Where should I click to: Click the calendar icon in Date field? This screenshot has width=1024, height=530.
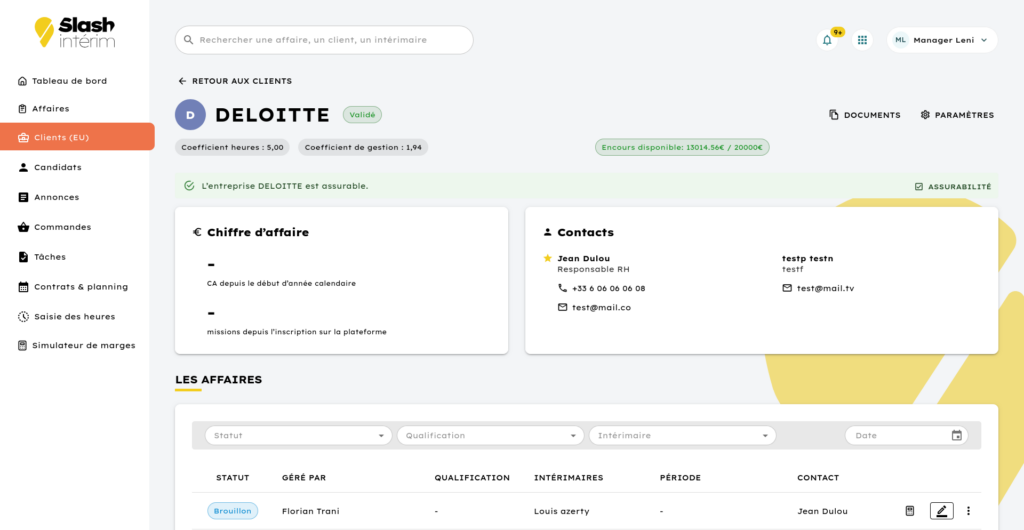[957, 435]
